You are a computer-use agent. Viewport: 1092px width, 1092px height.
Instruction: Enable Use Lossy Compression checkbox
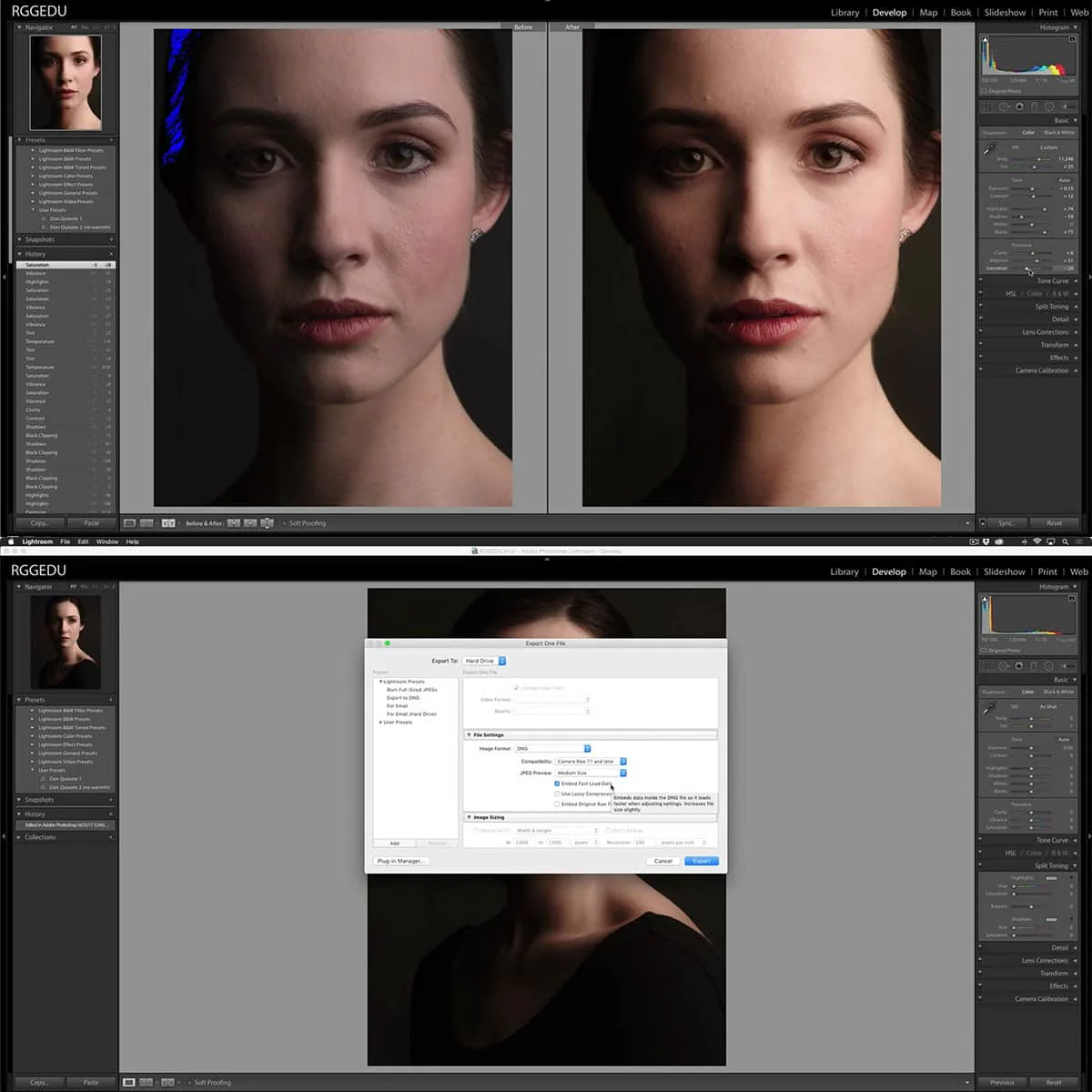pyautogui.click(x=557, y=794)
